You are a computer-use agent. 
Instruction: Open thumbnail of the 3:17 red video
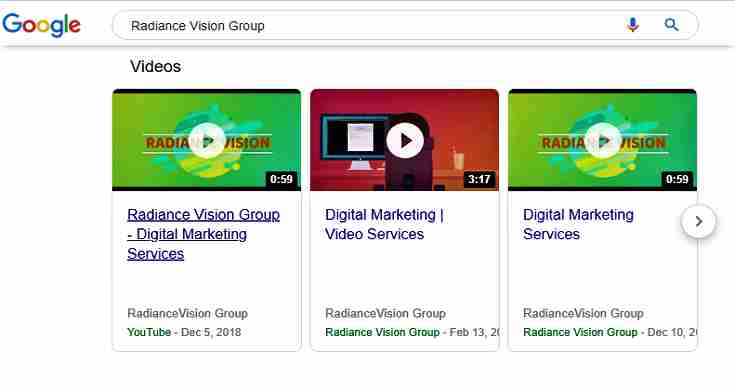click(x=405, y=140)
